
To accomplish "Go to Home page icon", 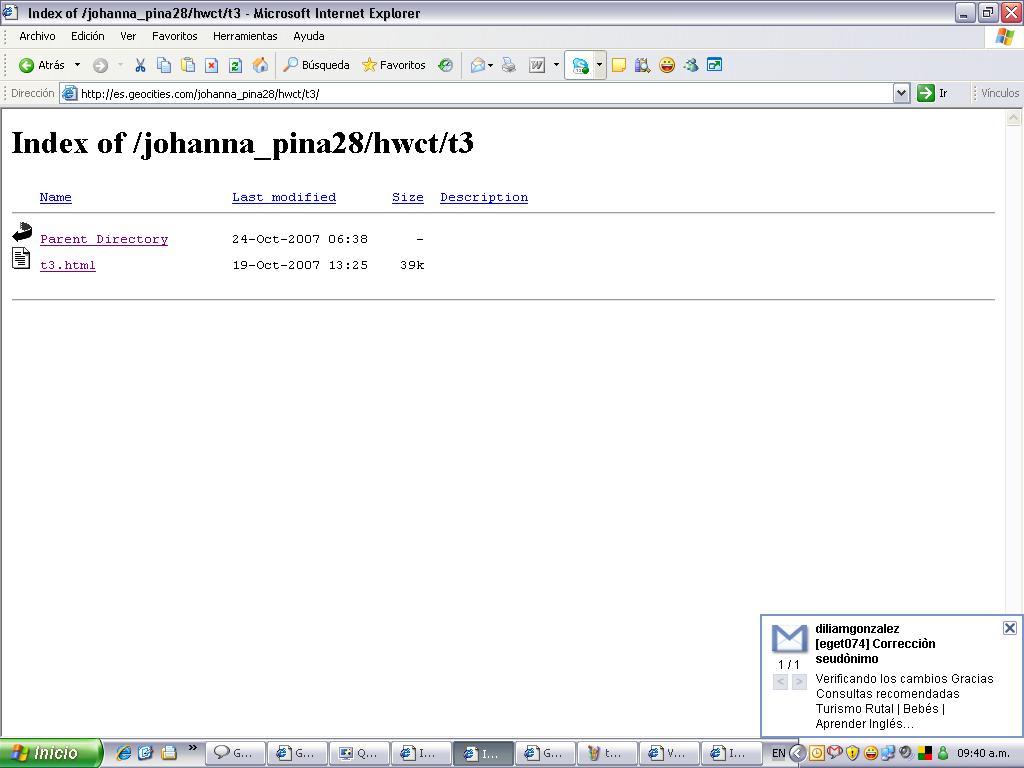I will [x=260, y=65].
